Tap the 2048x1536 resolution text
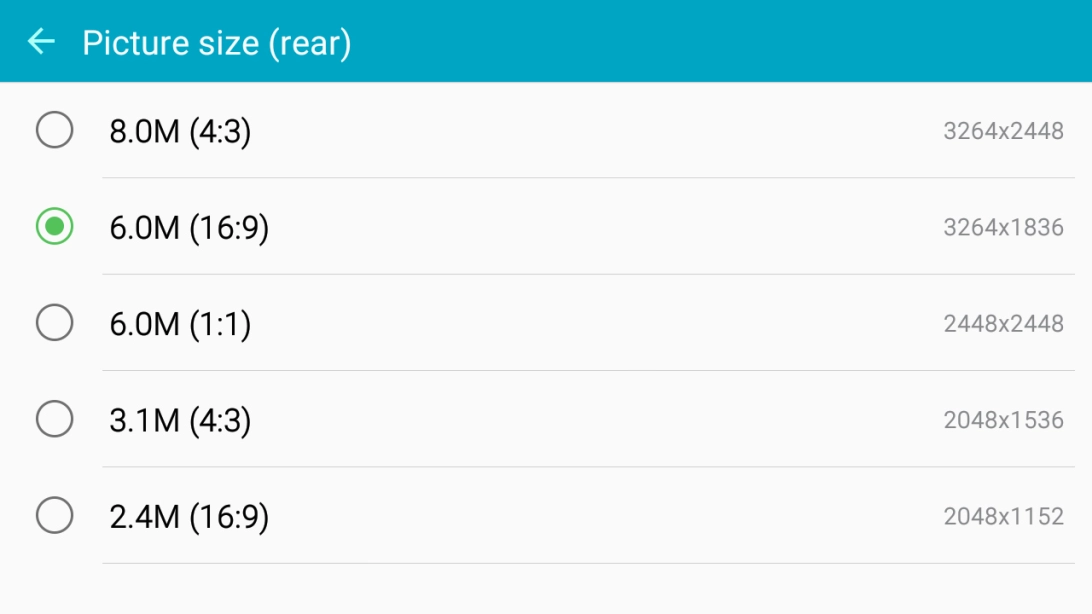Screen dimensions: 1092x614 point(1003,420)
